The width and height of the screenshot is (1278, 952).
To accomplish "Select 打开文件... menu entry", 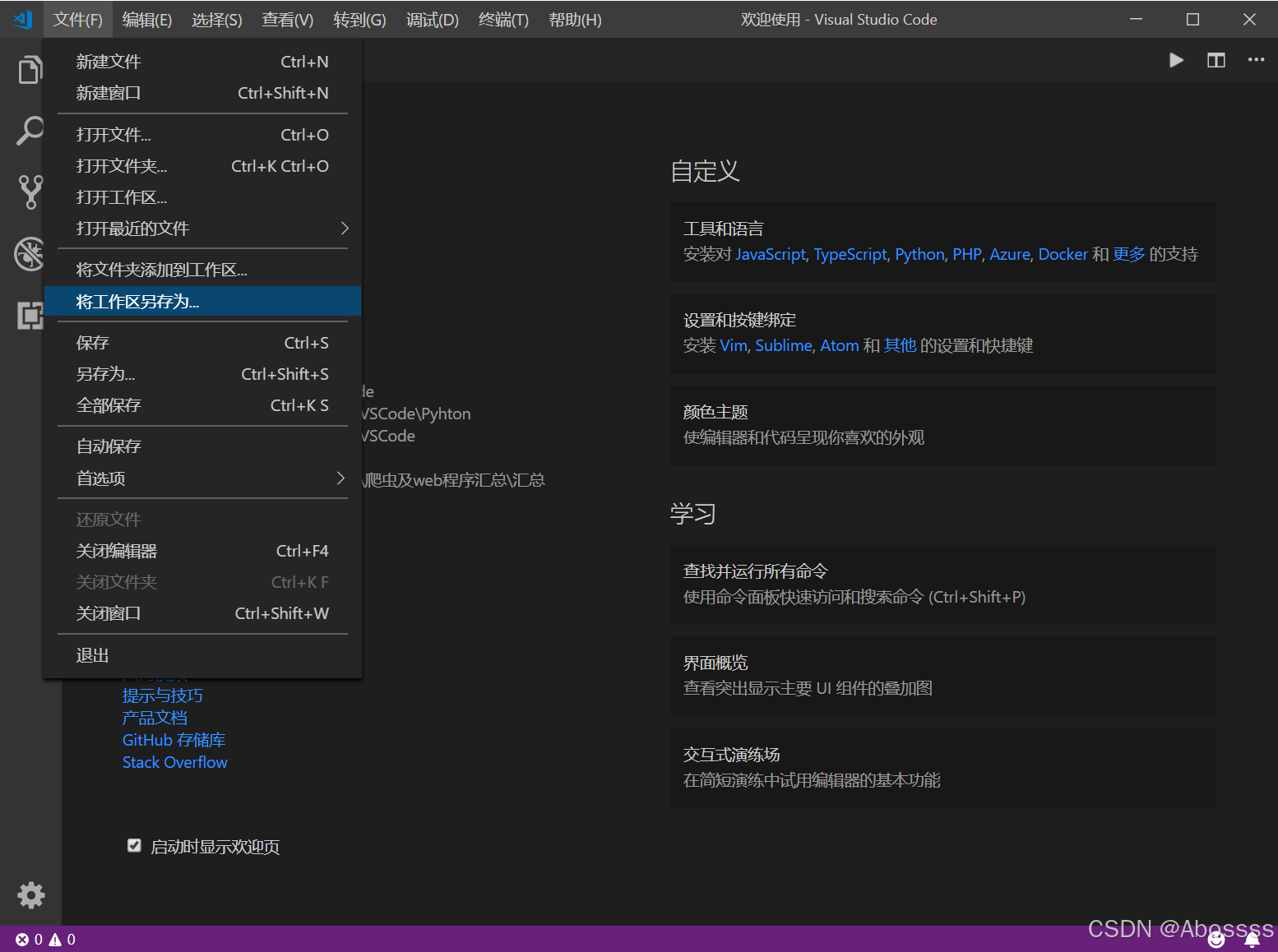I will (202, 135).
